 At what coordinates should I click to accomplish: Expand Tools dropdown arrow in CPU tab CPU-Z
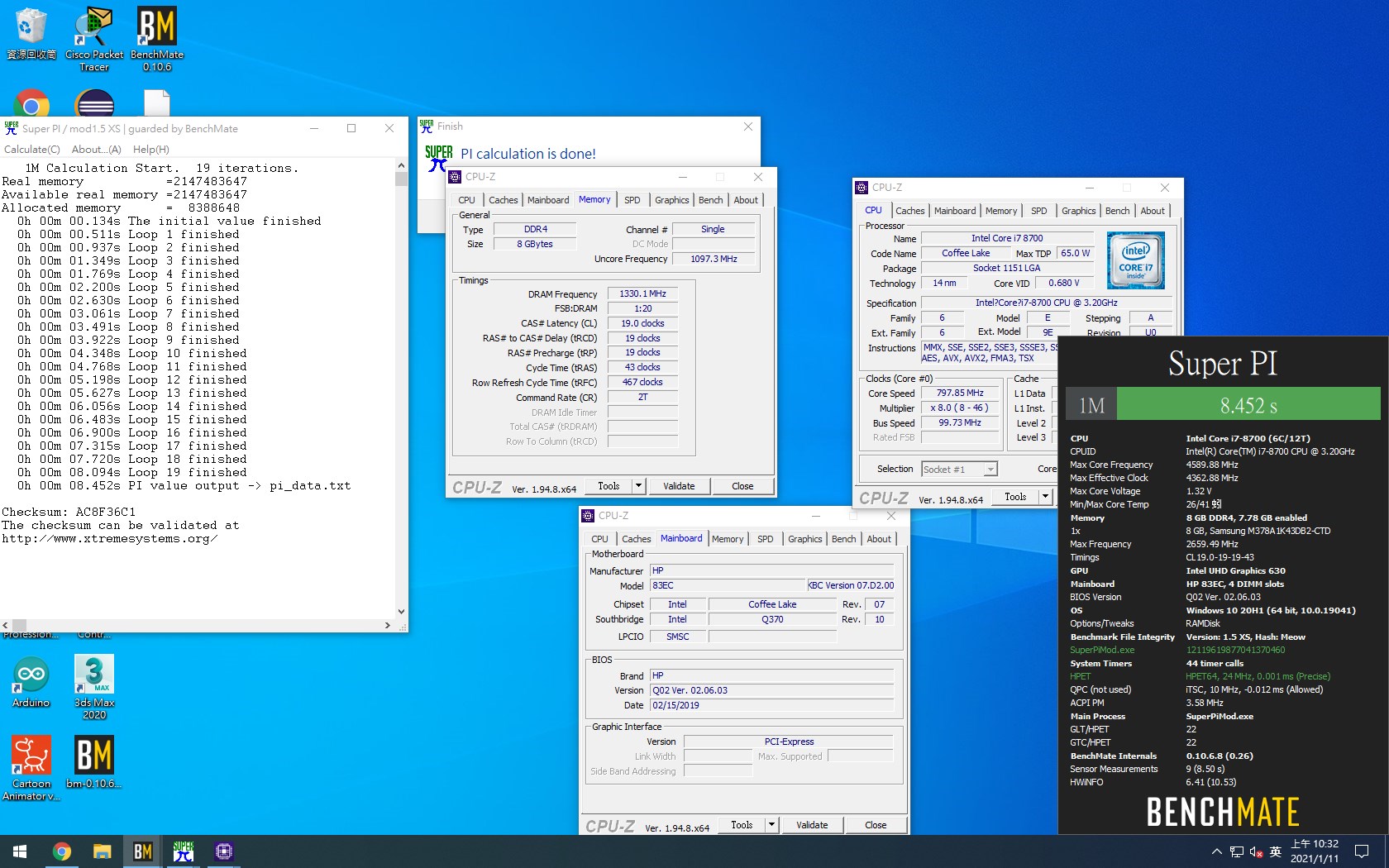pos(1045,497)
